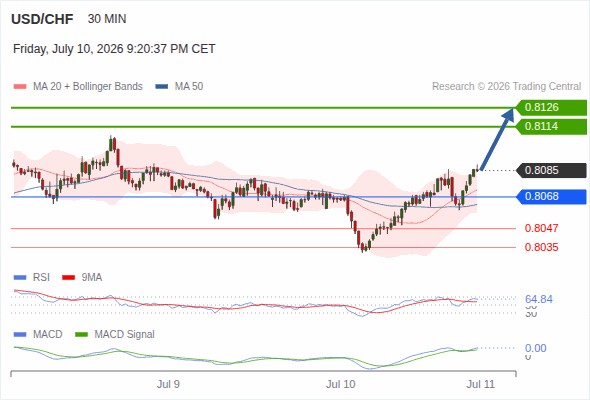This screenshot has width=590, height=400.
Task: Click the red 9MA legend marker
Action: pyautogui.click(x=68, y=278)
